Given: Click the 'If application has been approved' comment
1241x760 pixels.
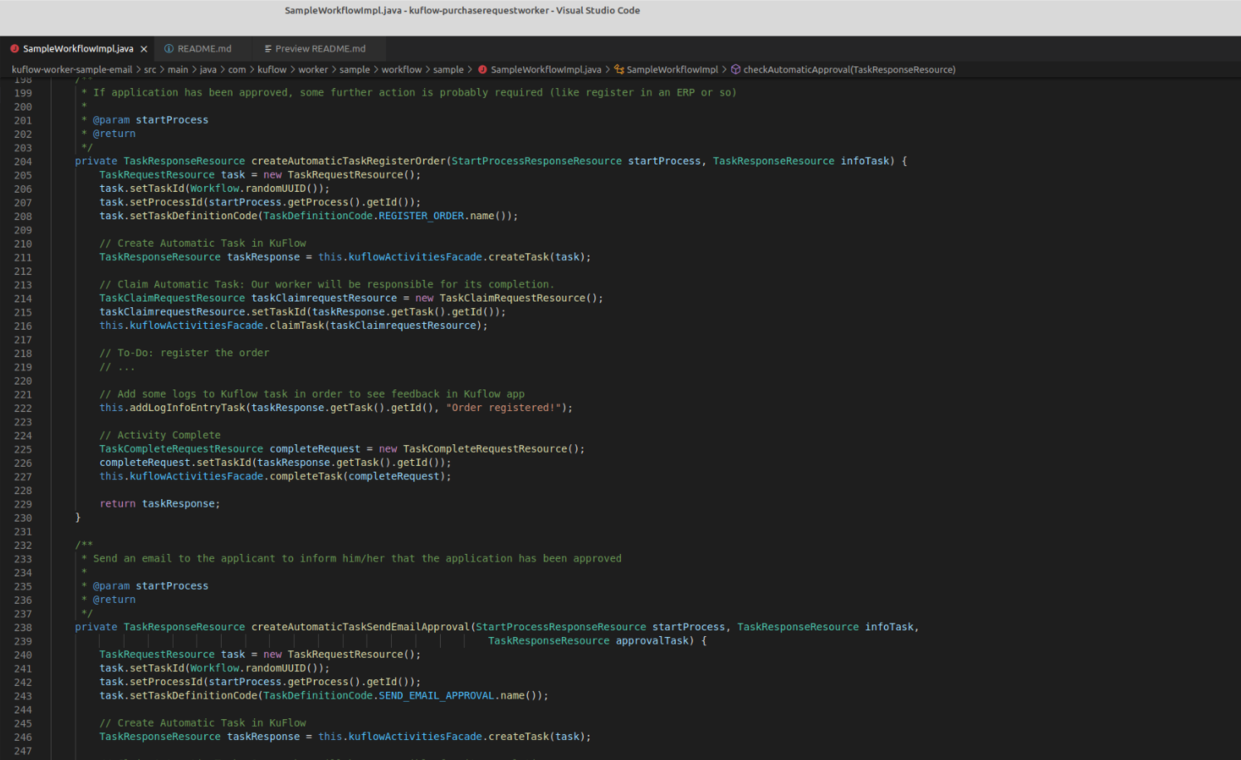Looking at the screenshot, I should coord(415,93).
